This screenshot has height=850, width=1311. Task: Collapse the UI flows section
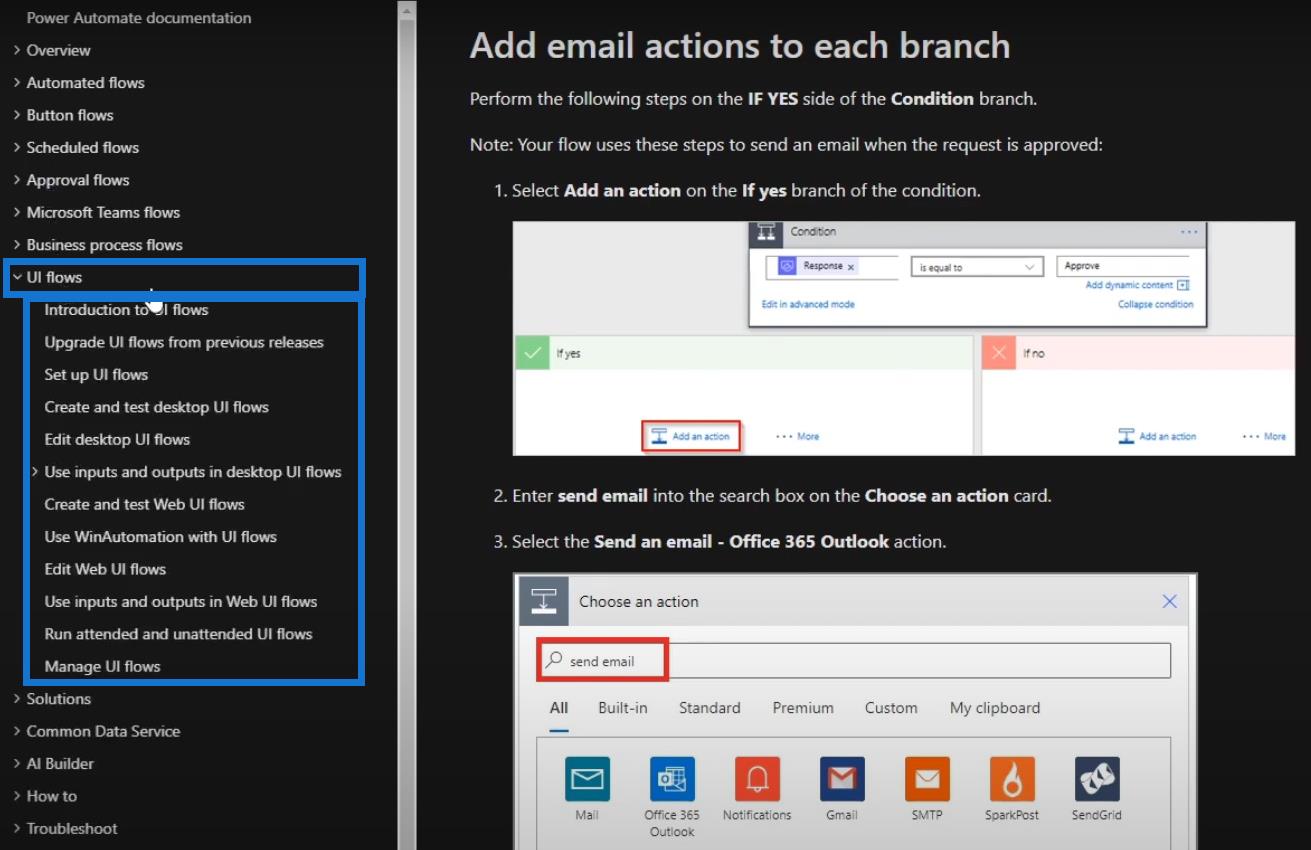click(17, 277)
